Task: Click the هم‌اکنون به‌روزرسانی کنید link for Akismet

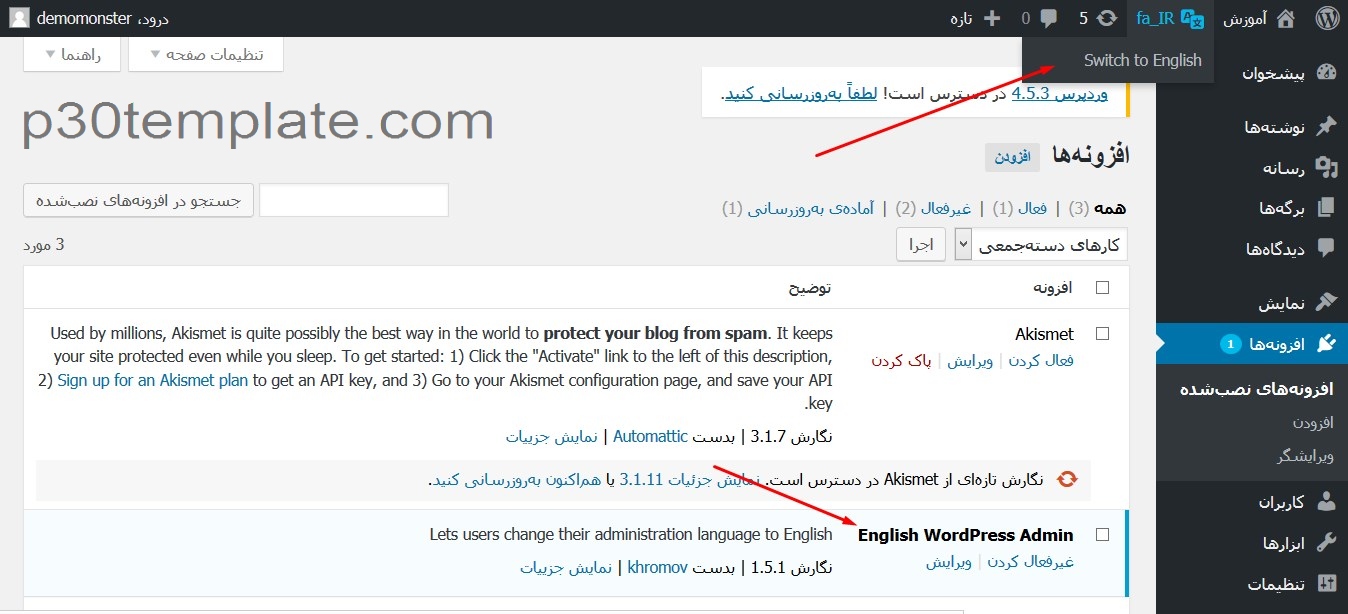Action: (516, 480)
